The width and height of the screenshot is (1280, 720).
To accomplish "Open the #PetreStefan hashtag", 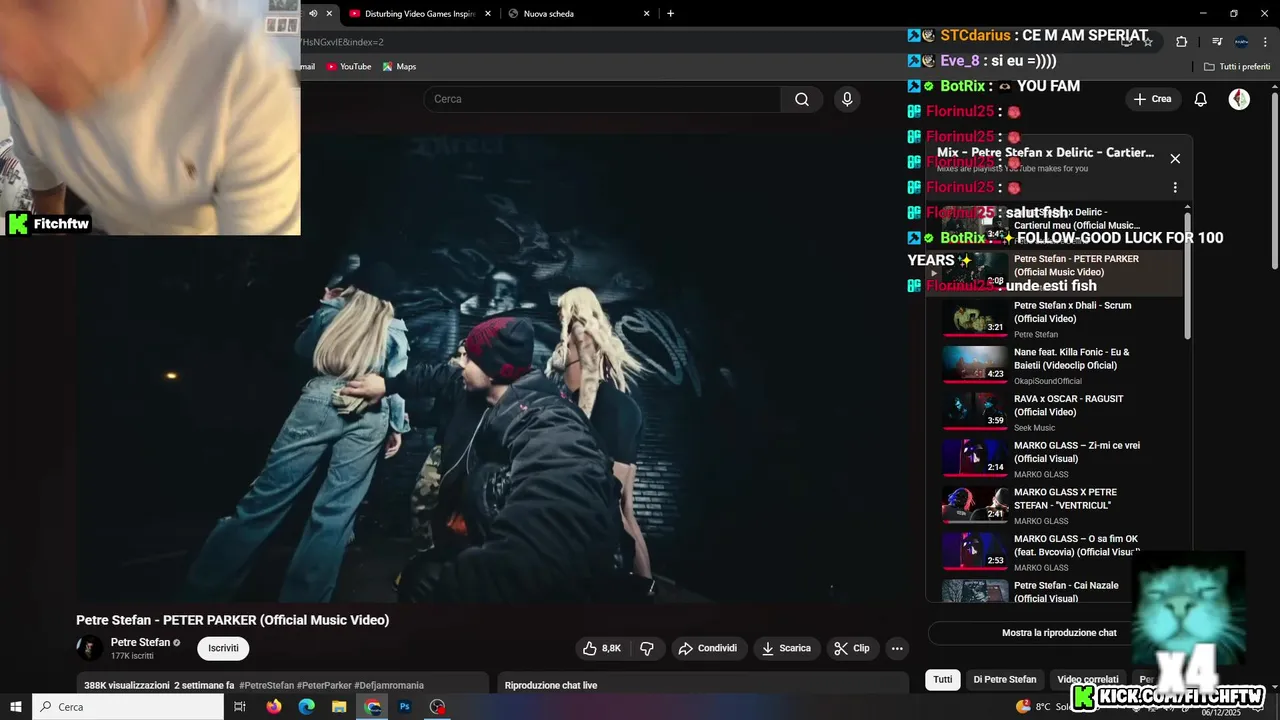I will coord(266,686).
